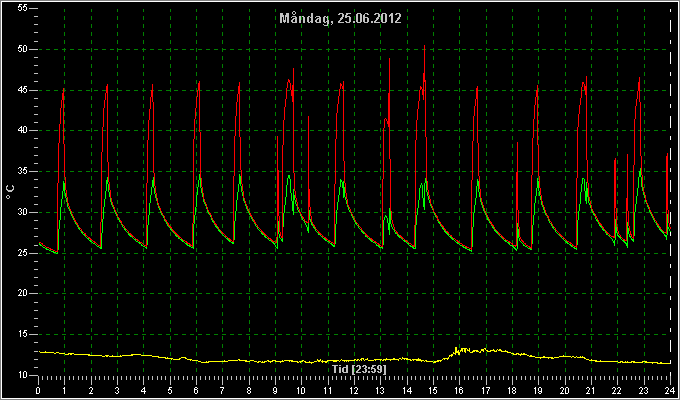Click the date title Måndag, 25.06.2012
This screenshot has width=680, height=400.
(x=340, y=19)
